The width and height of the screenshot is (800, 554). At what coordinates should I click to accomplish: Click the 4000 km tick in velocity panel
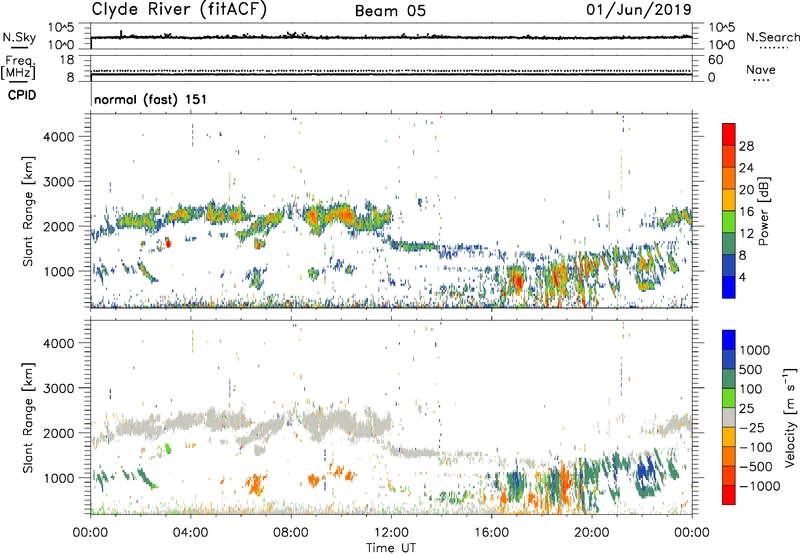pos(58,343)
